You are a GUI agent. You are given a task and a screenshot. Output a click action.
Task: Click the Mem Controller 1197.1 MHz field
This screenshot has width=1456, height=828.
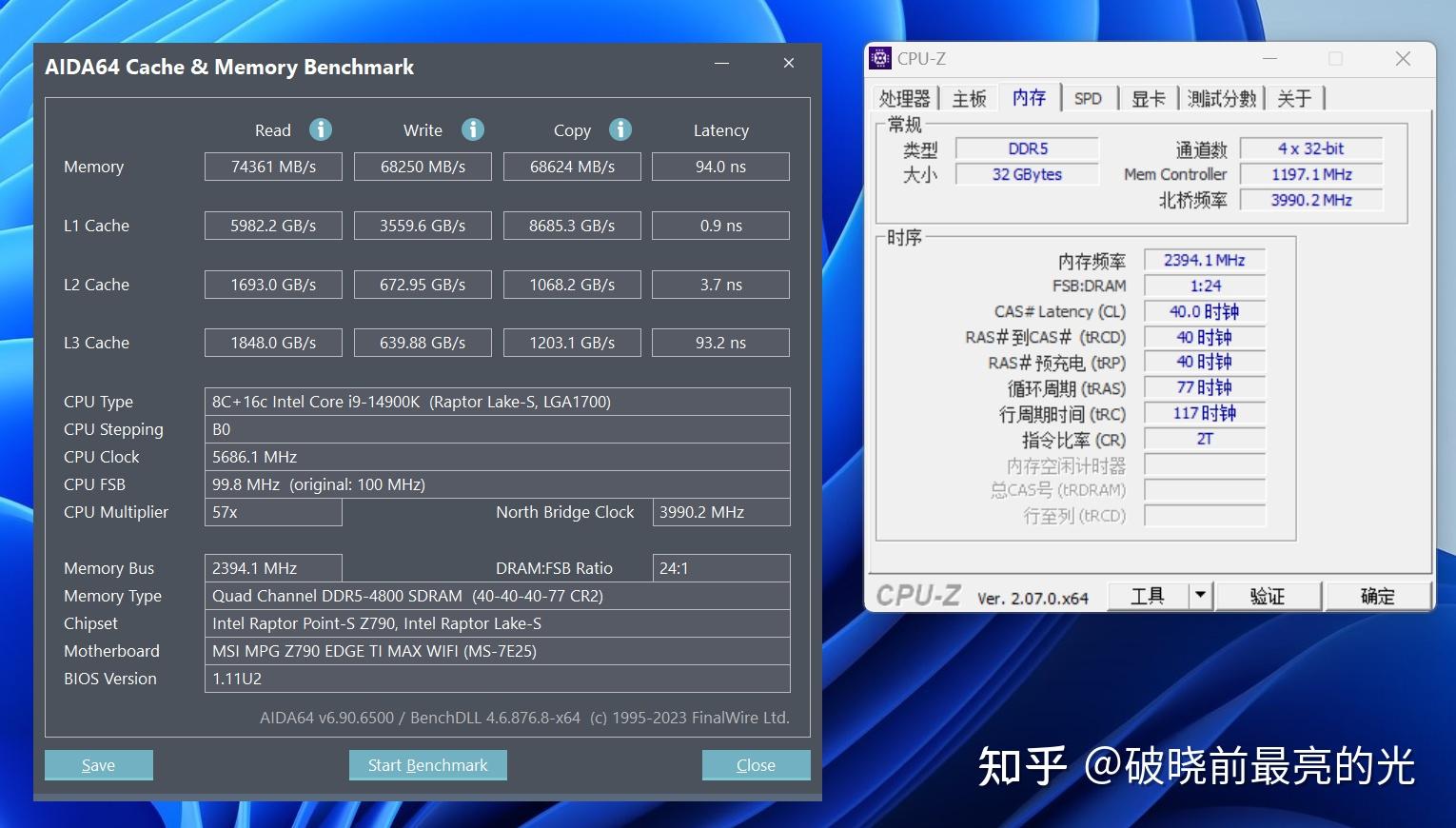[1310, 174]
